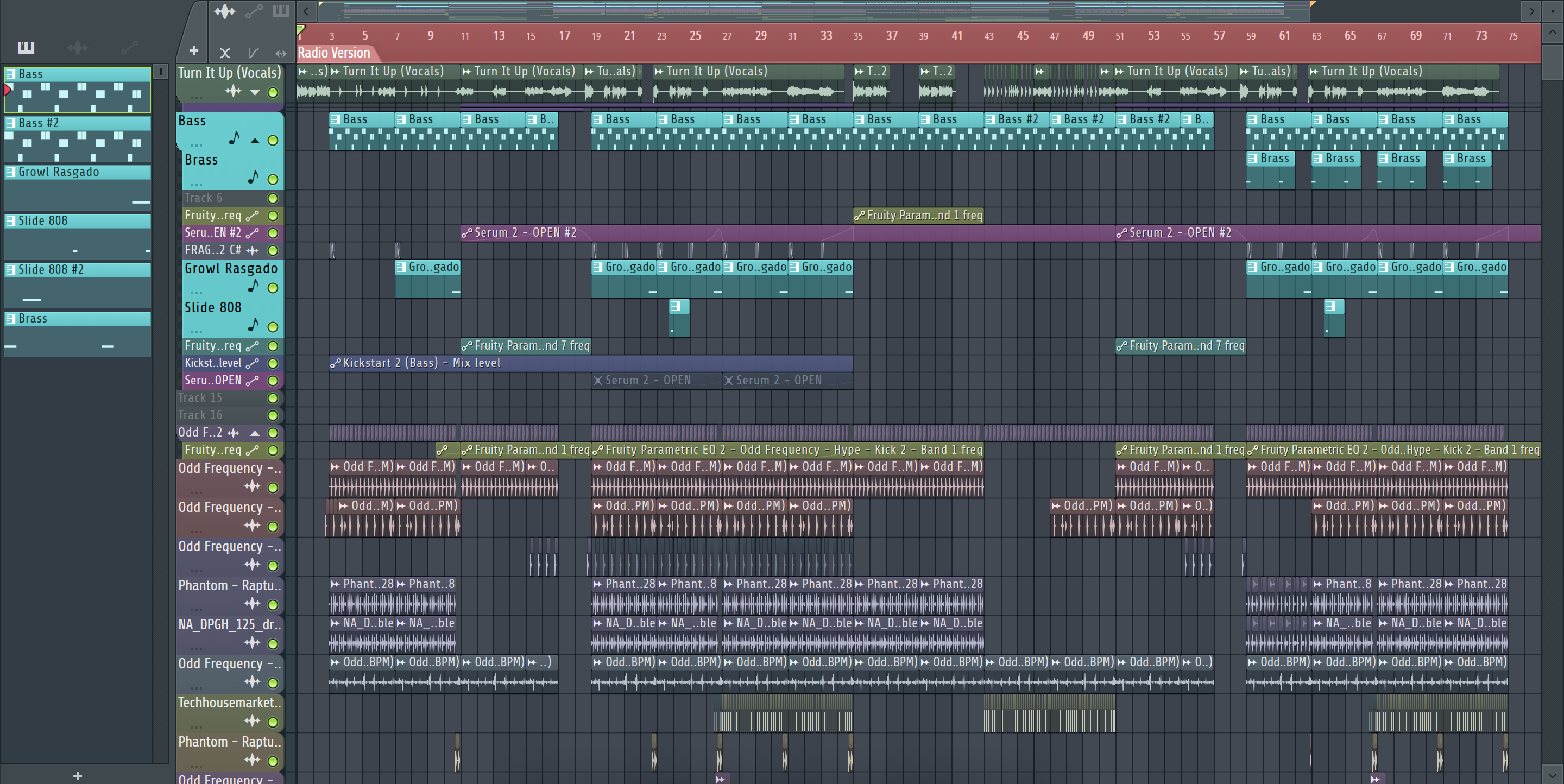Click small dot button beside right scroll arrow

pyautogui.click(x=1553, y=11)
